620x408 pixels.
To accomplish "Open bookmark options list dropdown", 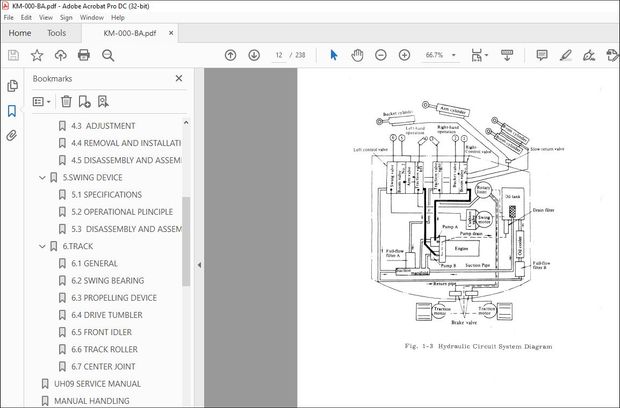I will click(x=42, y=102).
